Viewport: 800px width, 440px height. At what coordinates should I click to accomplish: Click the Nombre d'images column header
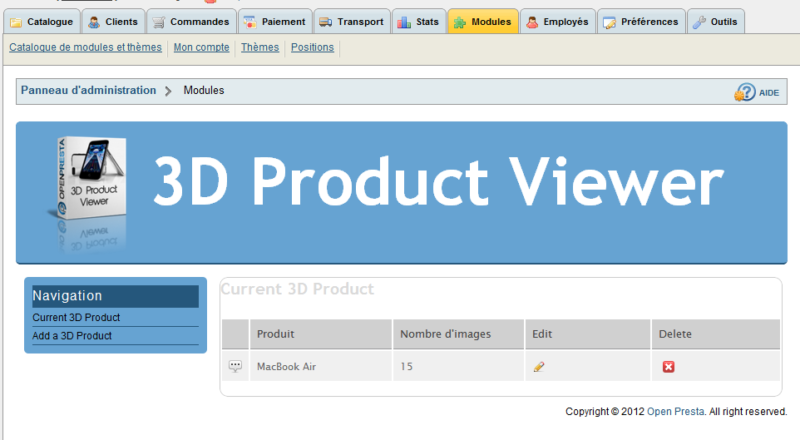pyautogui.click(x=458, y=334)
